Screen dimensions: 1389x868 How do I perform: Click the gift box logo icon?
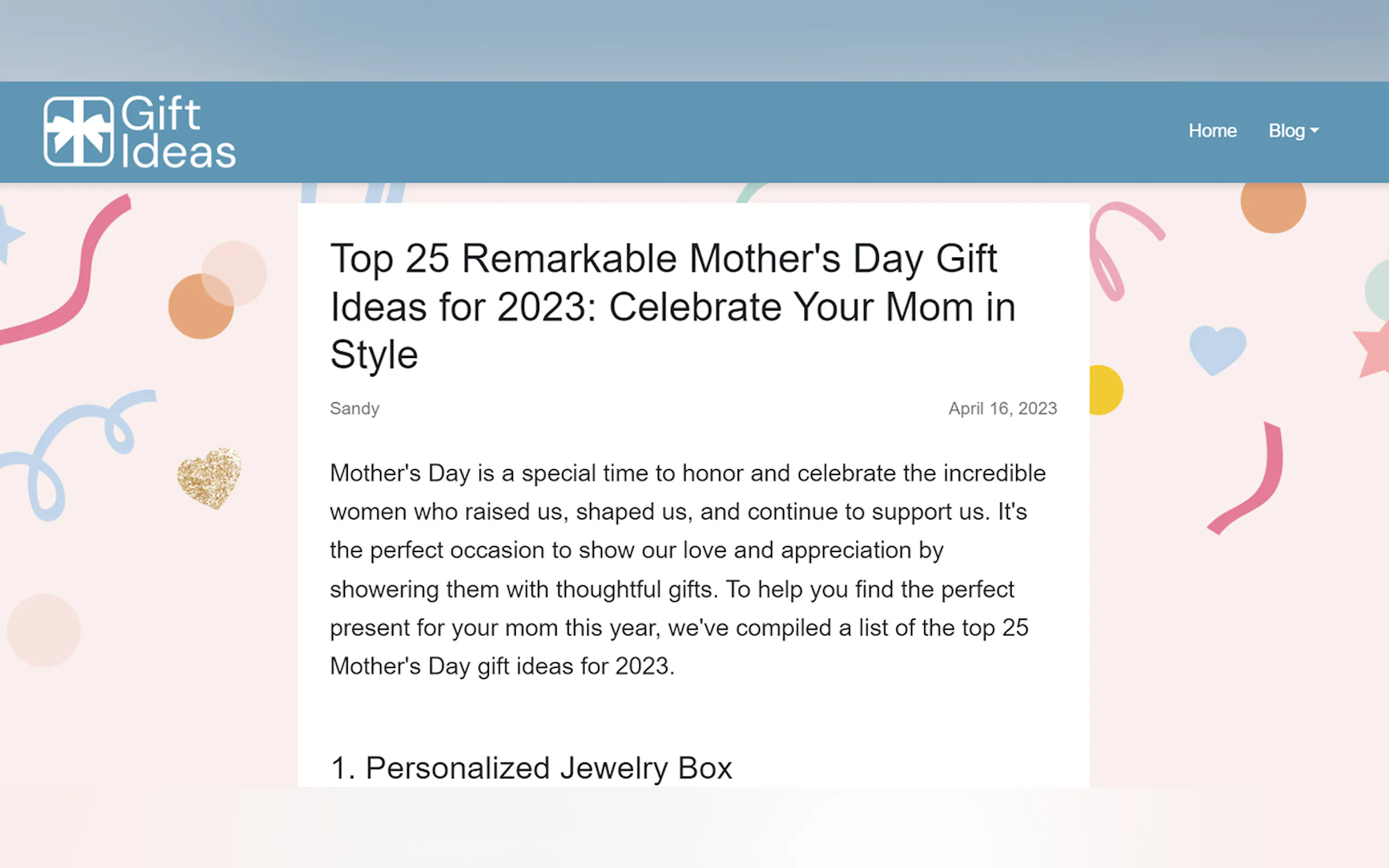79,132
